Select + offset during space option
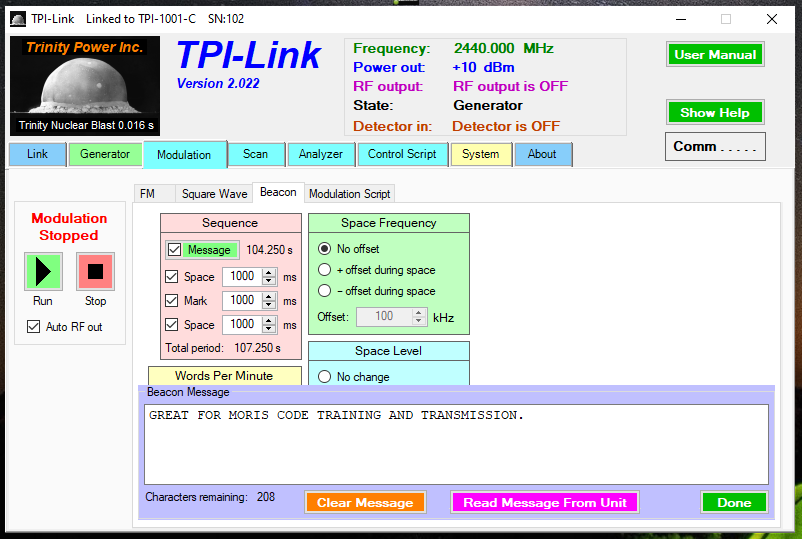This screenshot has height=539, width=802. click(x=324, y=270)
